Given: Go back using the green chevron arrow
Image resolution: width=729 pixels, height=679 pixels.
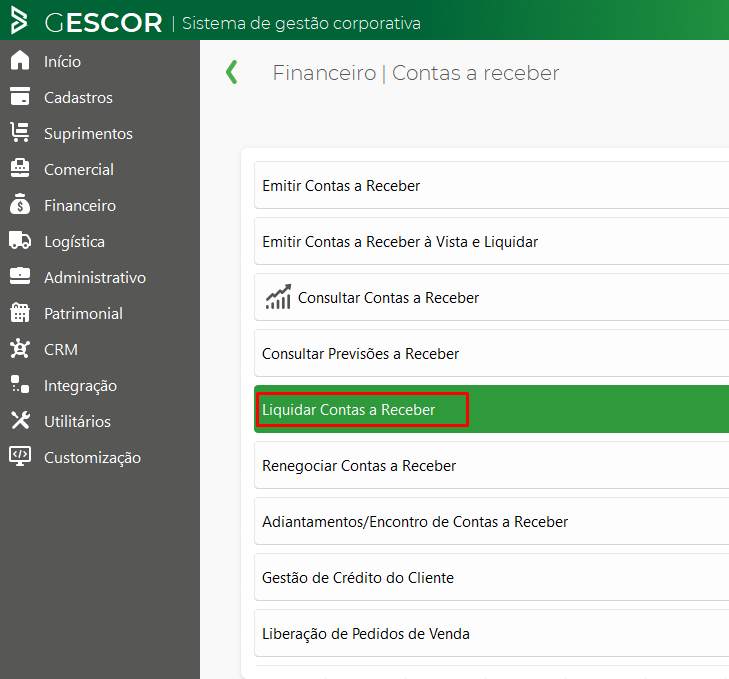Looking at the screenshot, I should (232, 72).
